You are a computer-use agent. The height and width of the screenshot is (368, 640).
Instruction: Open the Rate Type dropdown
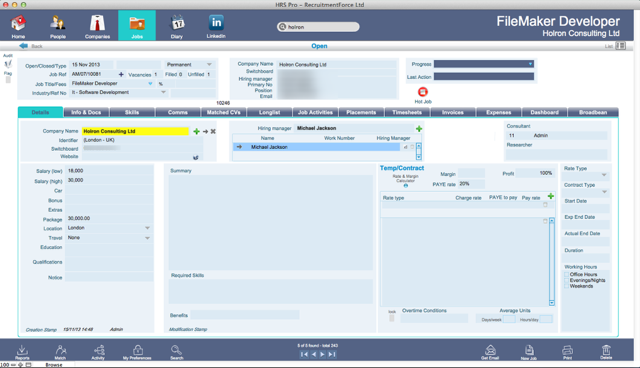coord(604,175)
